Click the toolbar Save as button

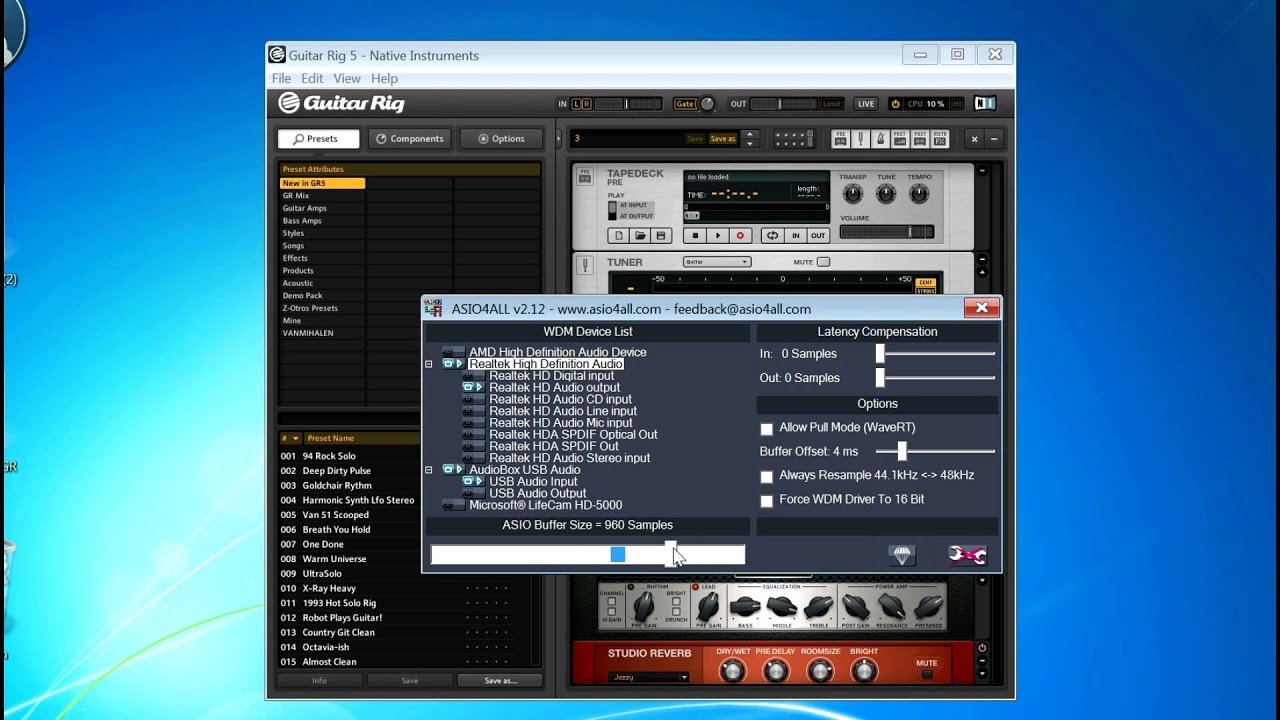pyautogui.click(x=723, y=139)
